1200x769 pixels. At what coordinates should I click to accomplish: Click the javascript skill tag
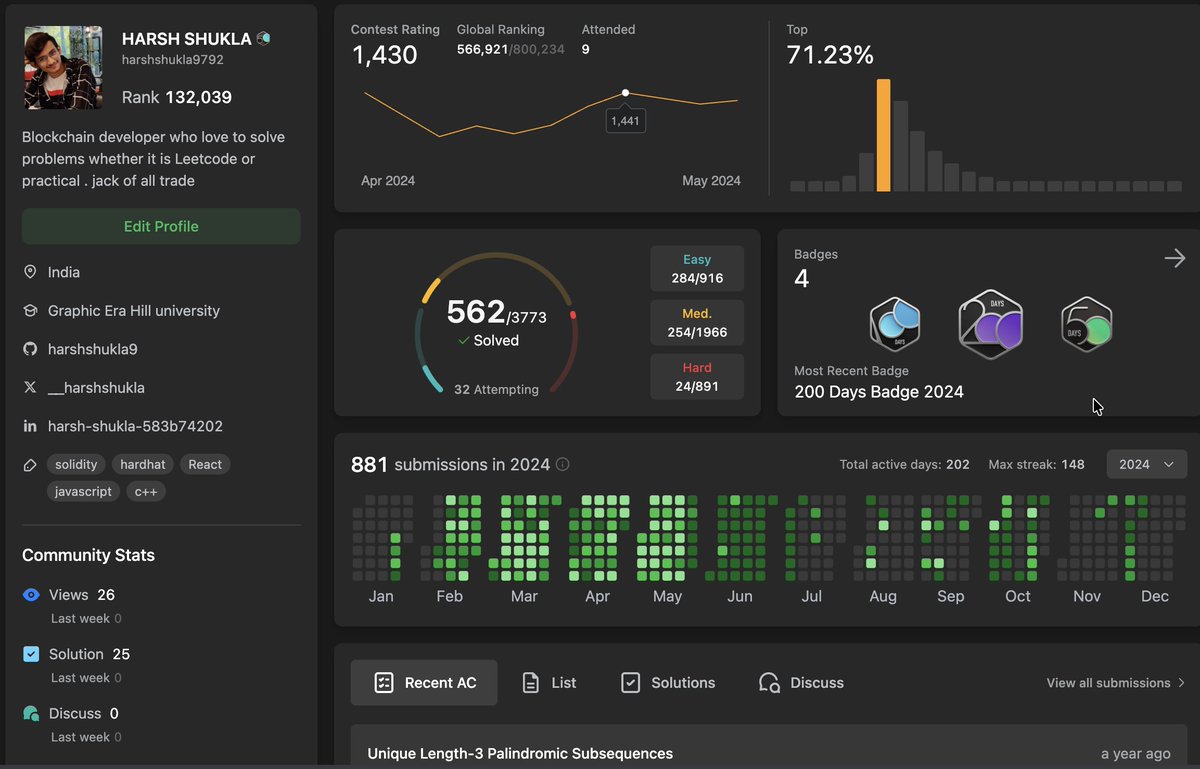coord(83,491)
